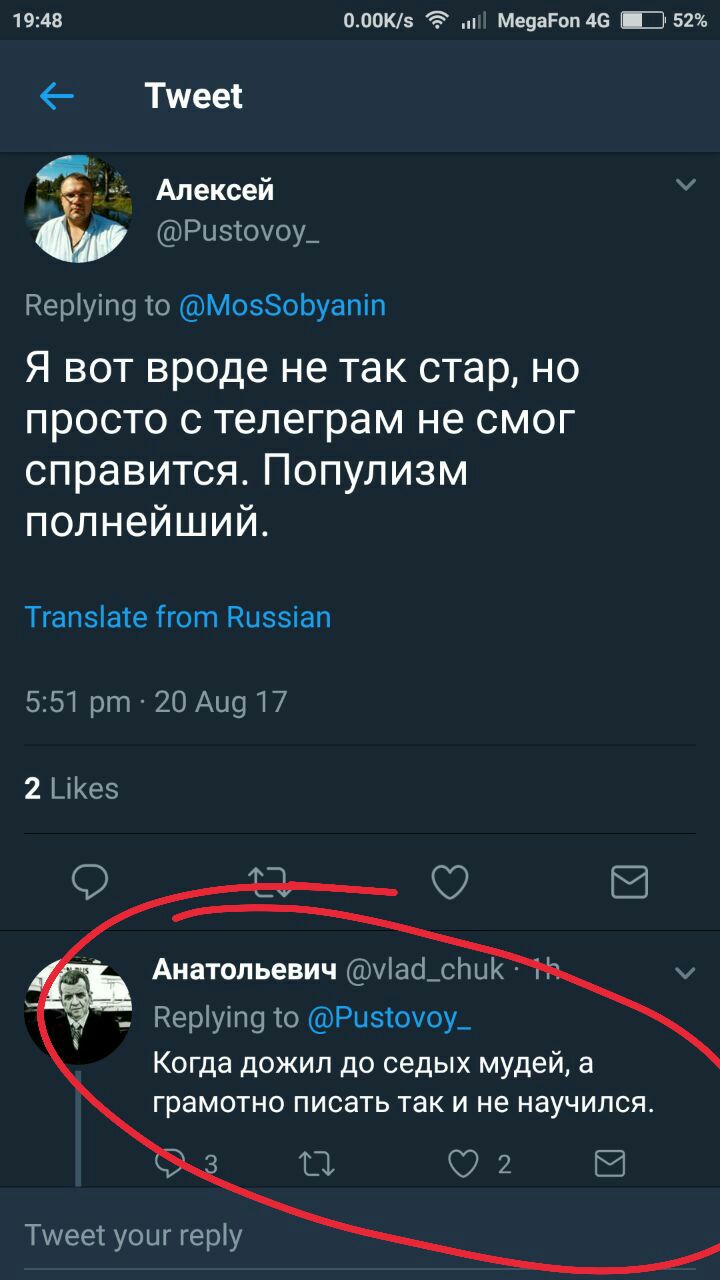Share Алексей's tweet via message envelope icon
The image size is (720, 1280).
click(630, 882)
